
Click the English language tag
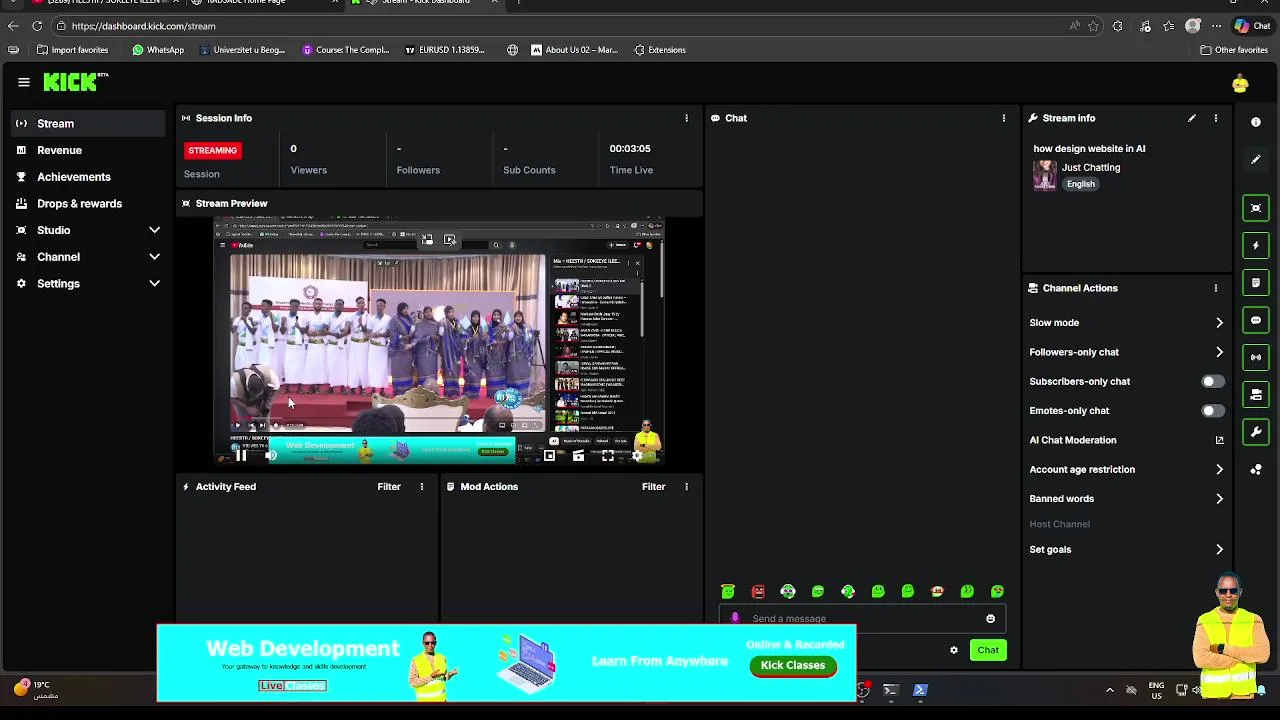1080,184
